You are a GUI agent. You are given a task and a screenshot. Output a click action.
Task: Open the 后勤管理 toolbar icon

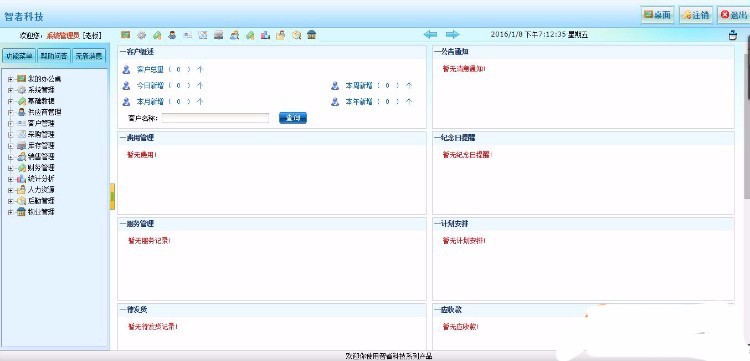tap(296, 35)
